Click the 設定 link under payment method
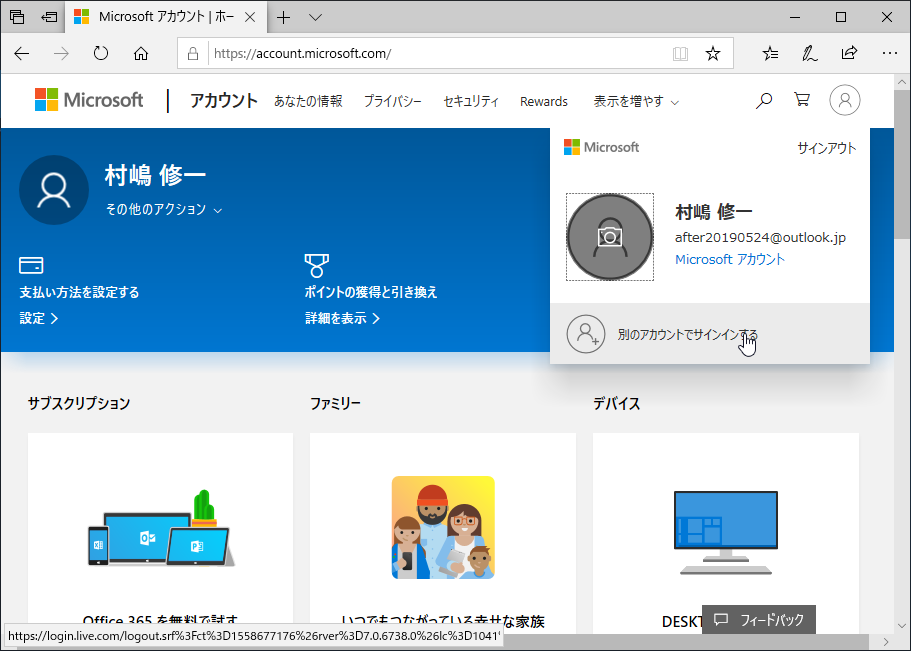The image size is (911, 651). 38,318
